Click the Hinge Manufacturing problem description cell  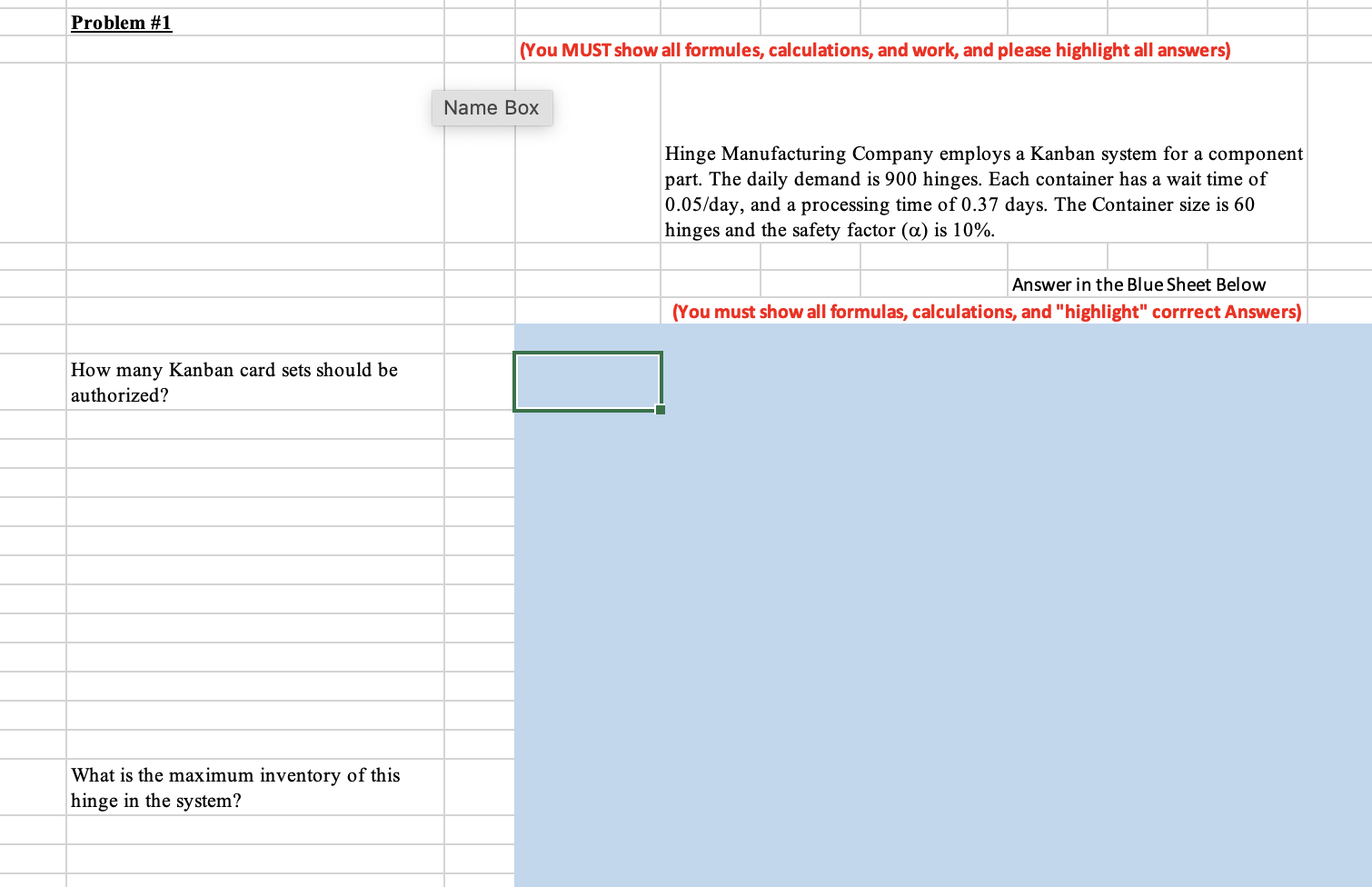tap(982, 191)
